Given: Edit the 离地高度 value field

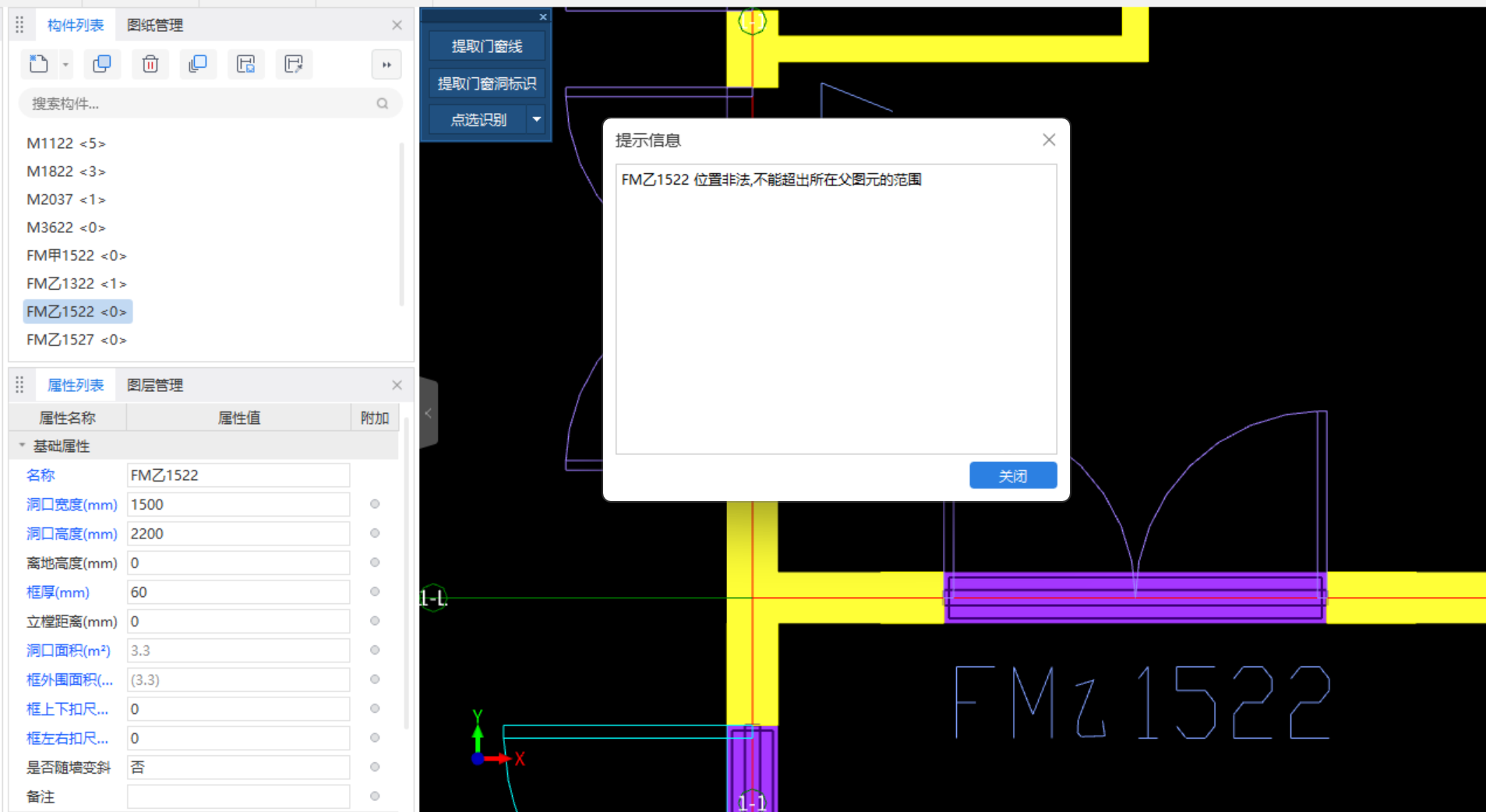Looking at the screenshot, I should point(238,563).
